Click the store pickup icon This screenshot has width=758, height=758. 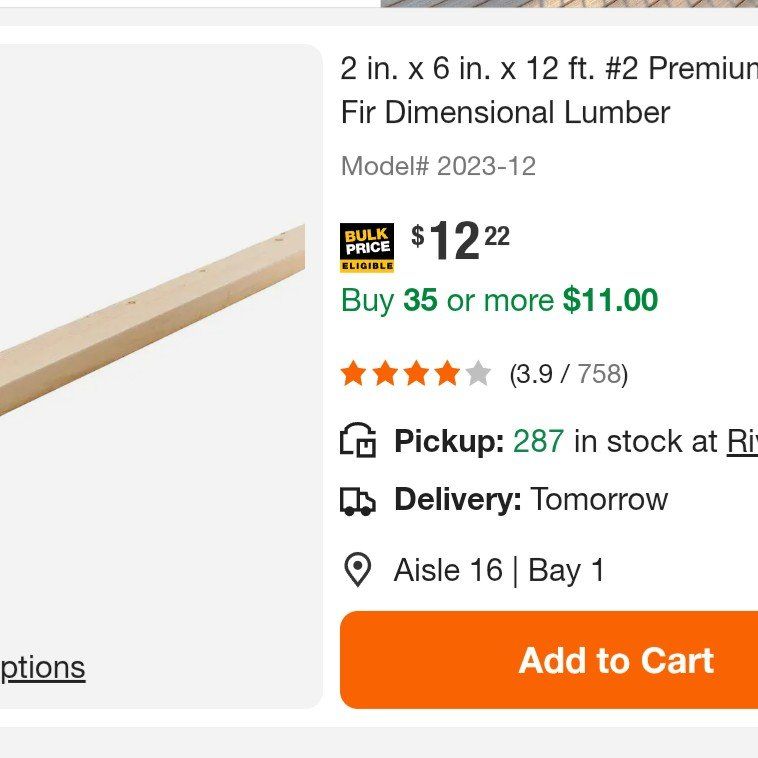coord(358,441)
